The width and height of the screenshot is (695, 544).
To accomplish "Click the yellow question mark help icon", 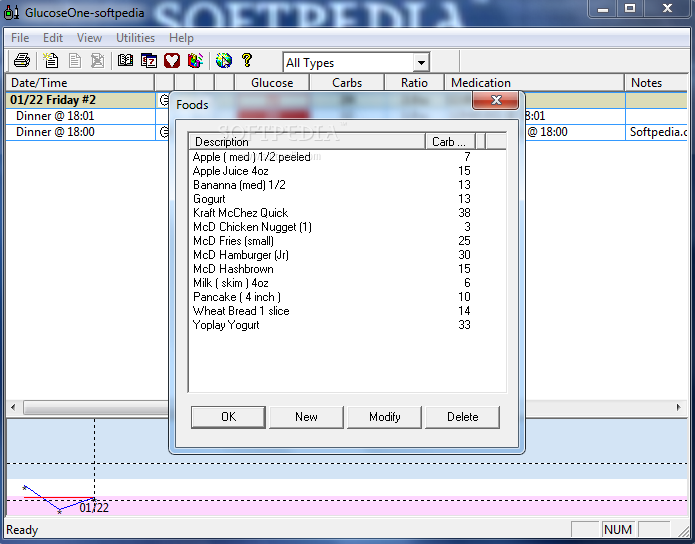I will click(x=247, y=60).
